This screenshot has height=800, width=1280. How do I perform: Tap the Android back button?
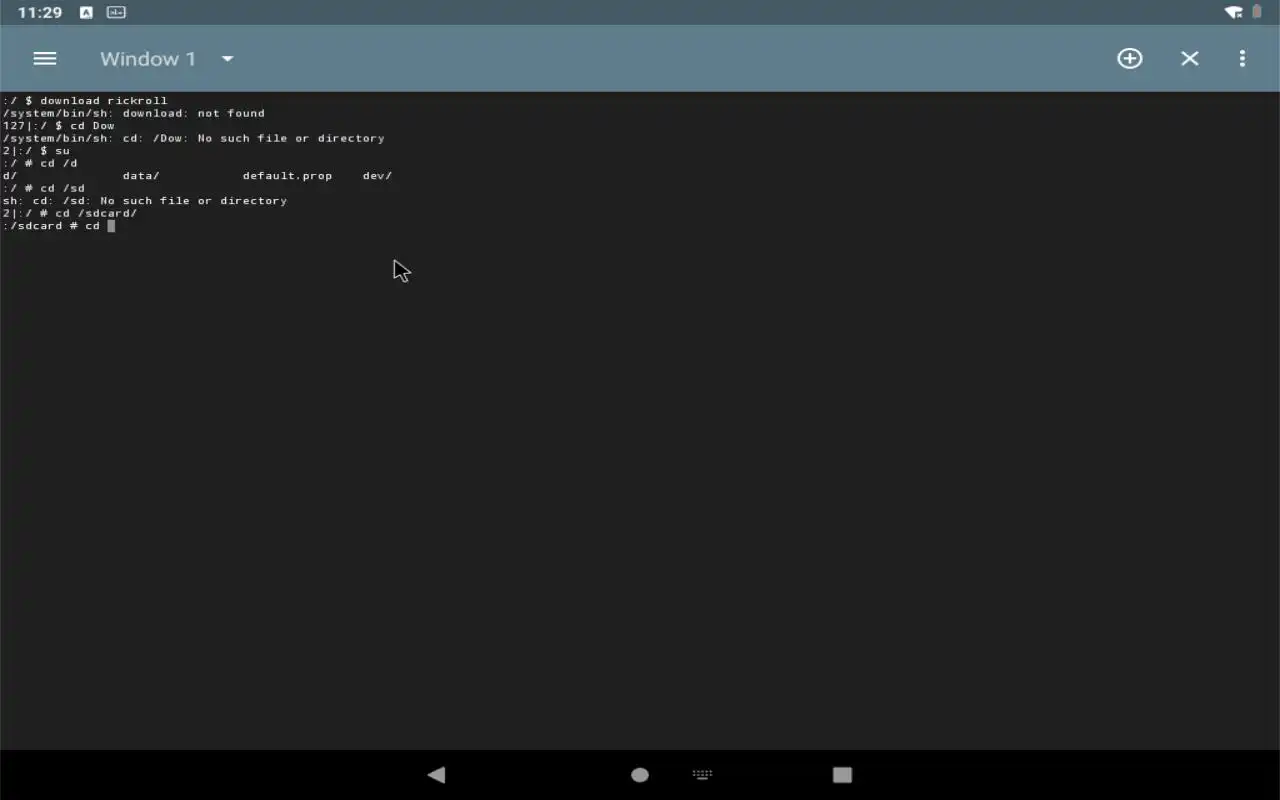pos(436,775)
